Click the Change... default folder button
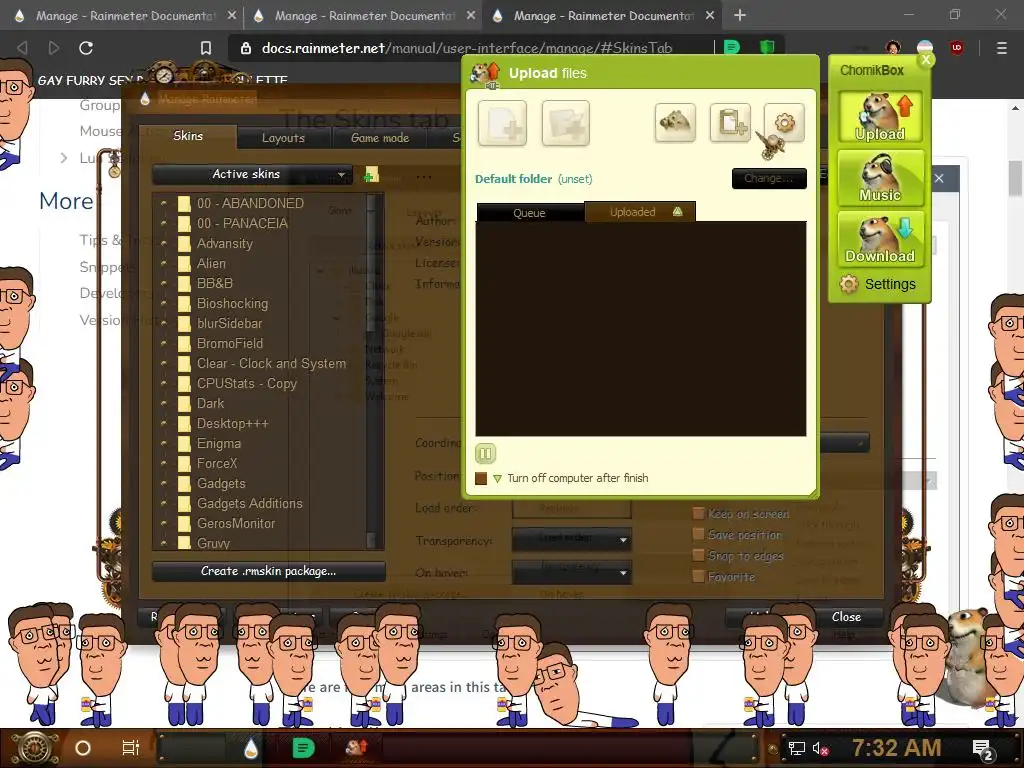Viewport: 1024px width, 768px height. [x=769, y=178]
